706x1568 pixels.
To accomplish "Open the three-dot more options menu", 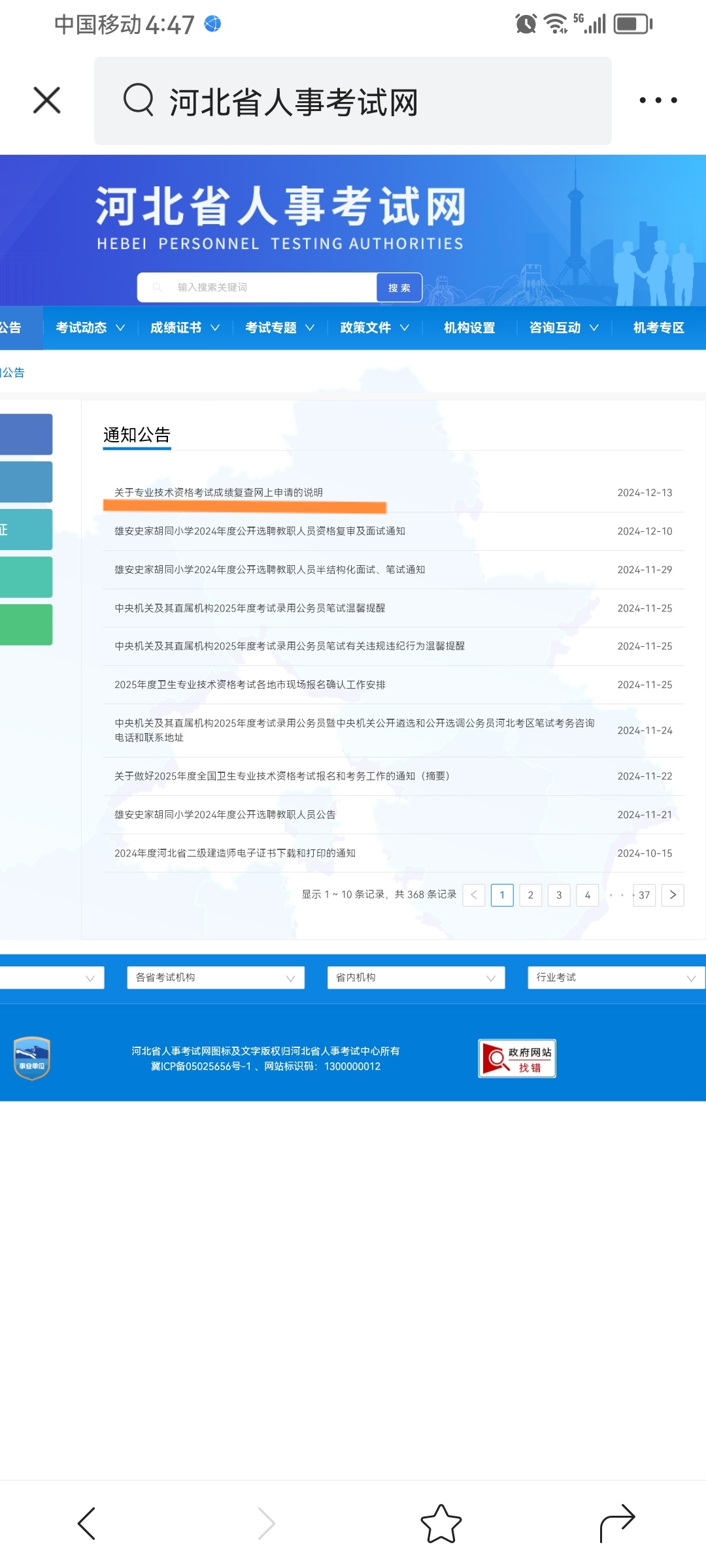I will click(658, 101).
